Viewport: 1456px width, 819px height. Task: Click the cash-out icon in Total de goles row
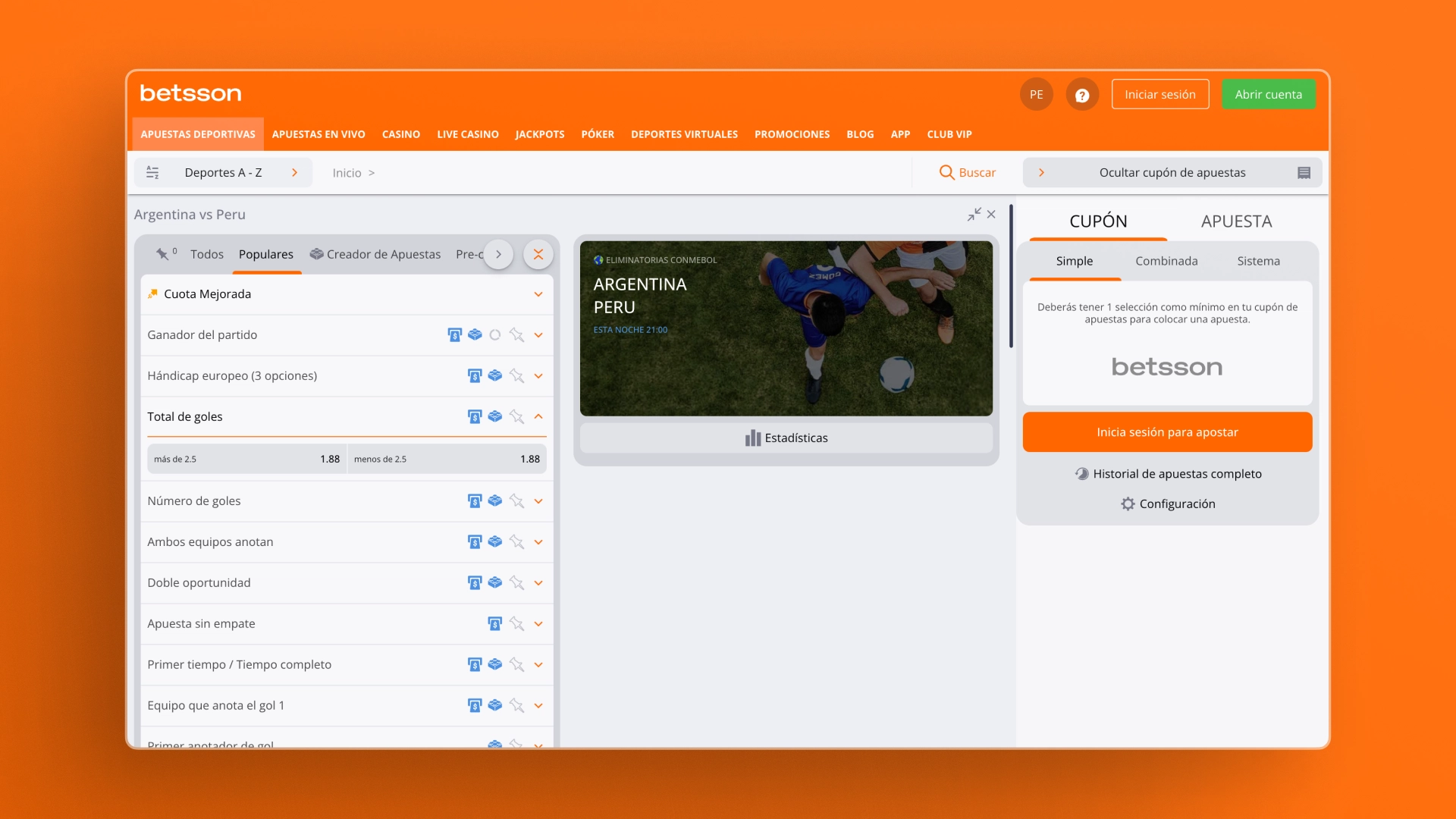click(x=475, y=416)
